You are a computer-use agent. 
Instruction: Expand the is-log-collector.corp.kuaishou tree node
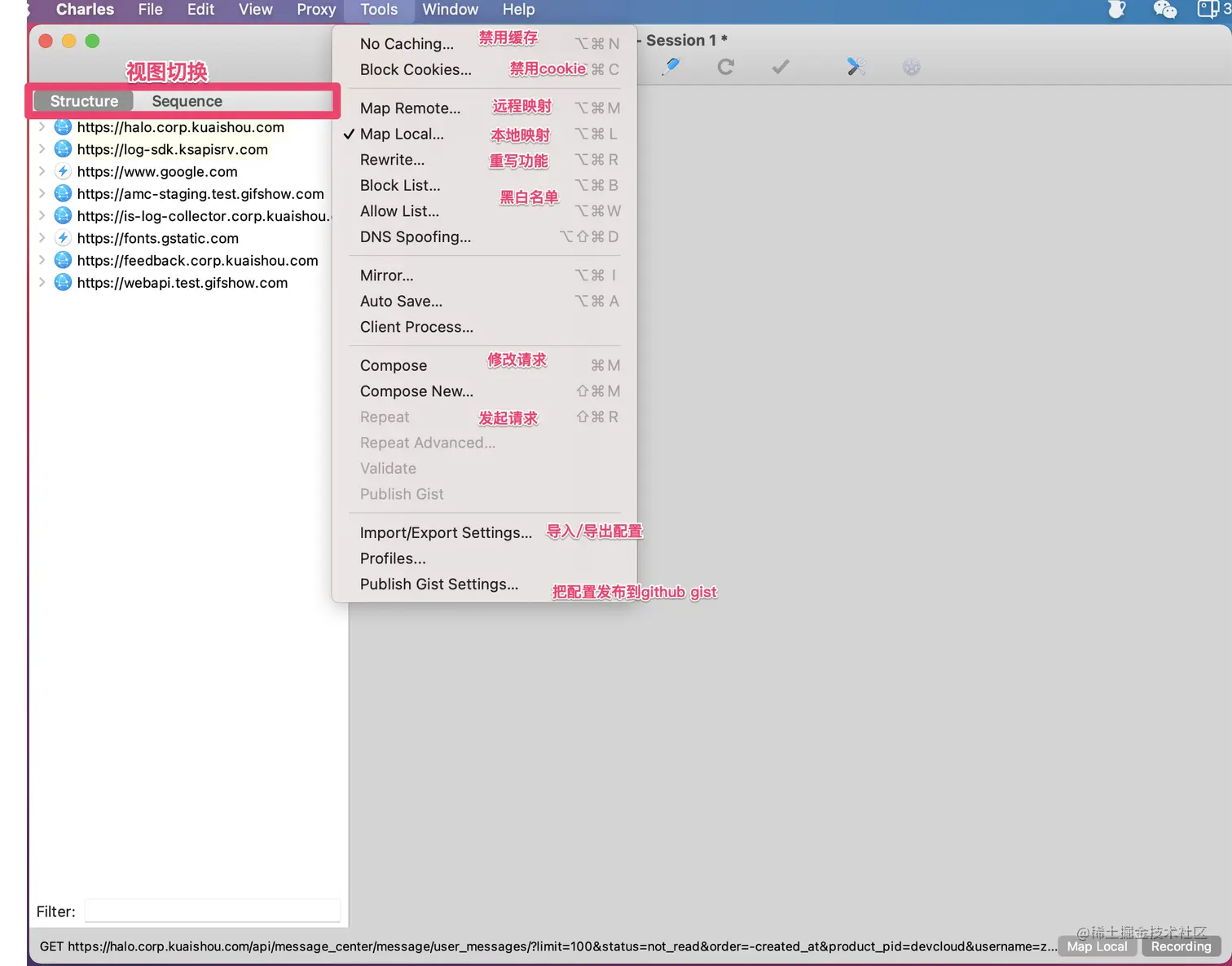point(42,215)
